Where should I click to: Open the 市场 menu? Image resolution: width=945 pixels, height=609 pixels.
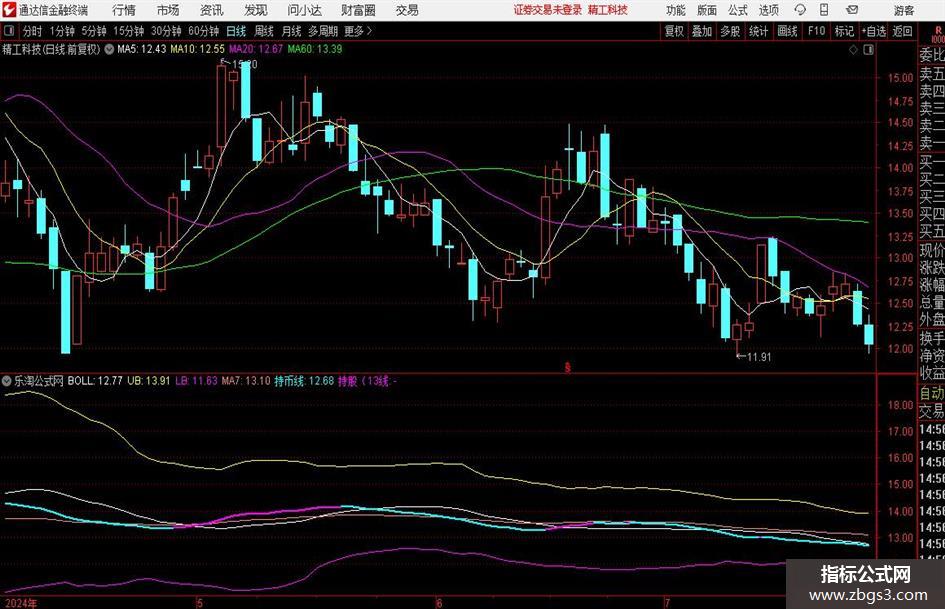pyautogui.click(x=168, y=10)
